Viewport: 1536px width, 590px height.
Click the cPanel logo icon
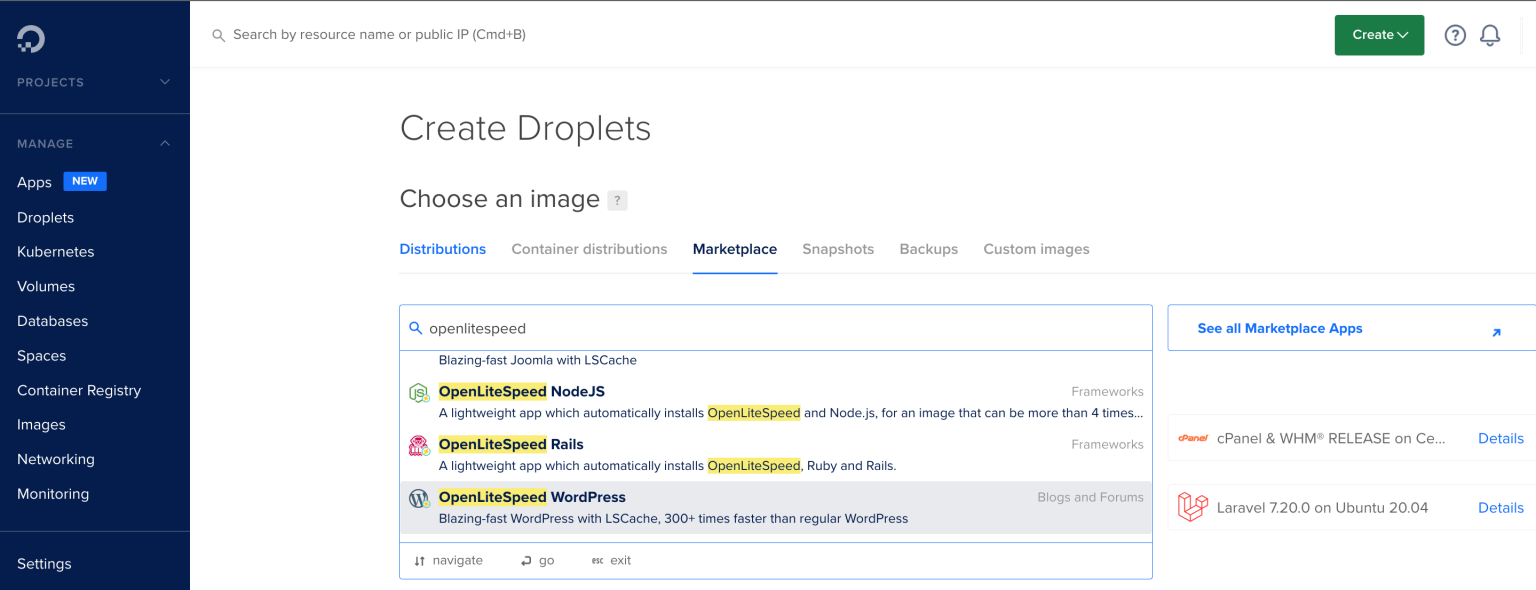(x=1193, y=438)
